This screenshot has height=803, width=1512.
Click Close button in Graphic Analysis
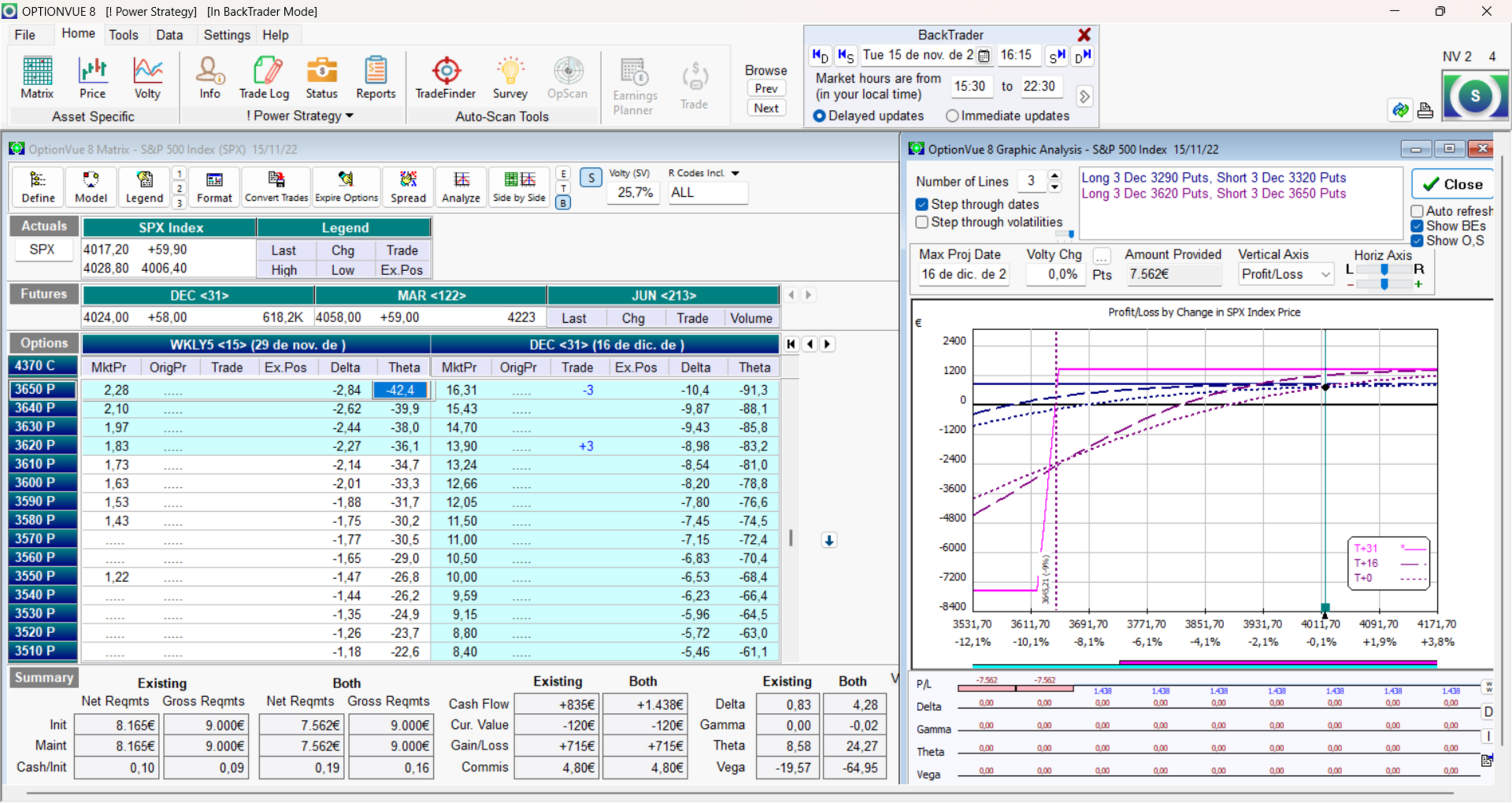tap(1453, 184)
